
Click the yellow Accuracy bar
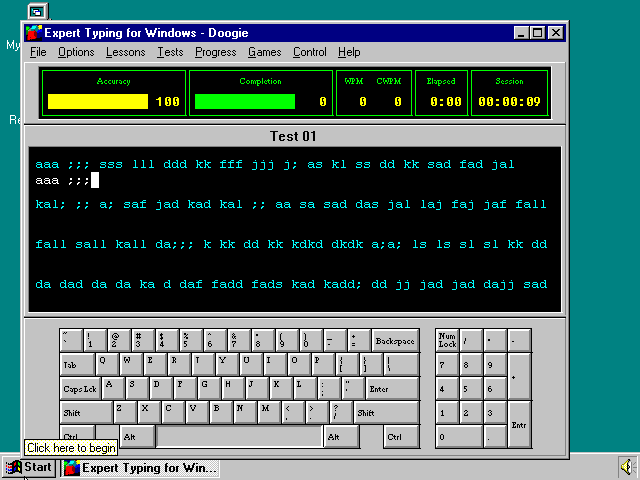click(x=98, y=101)
